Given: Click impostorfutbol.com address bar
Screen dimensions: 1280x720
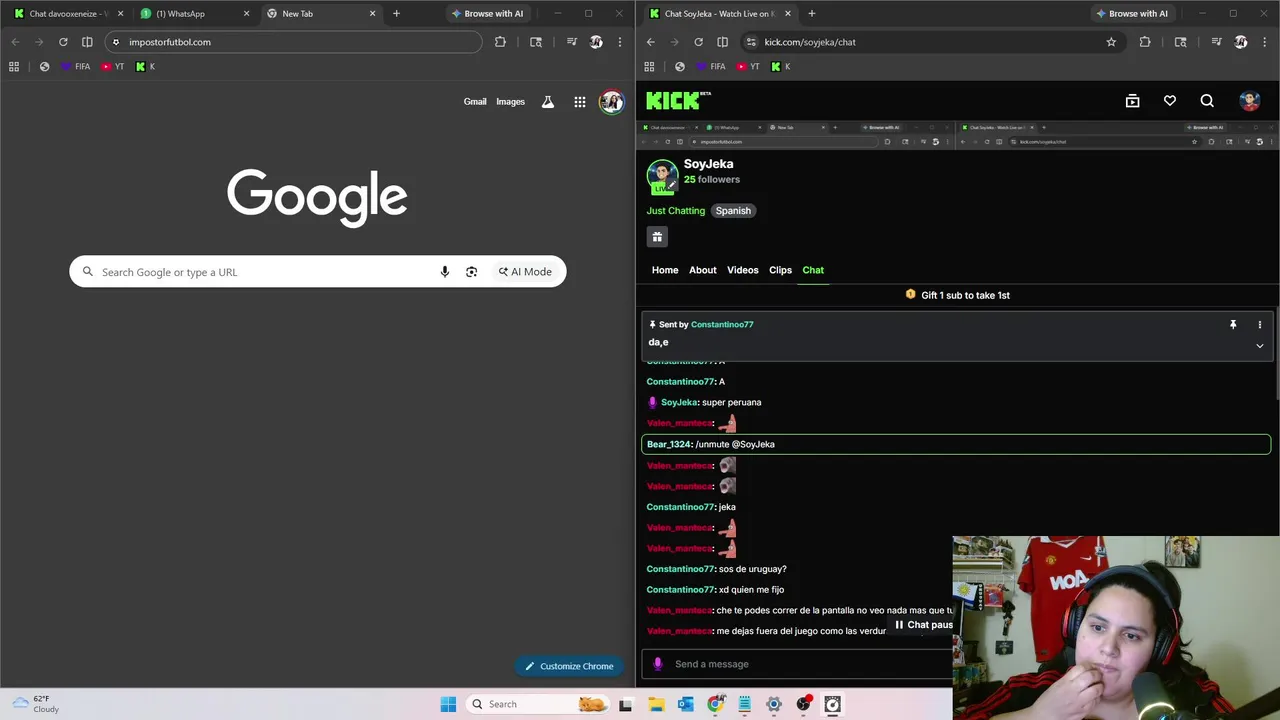Looking at the screenshot, I should click(x=294, y=42).
